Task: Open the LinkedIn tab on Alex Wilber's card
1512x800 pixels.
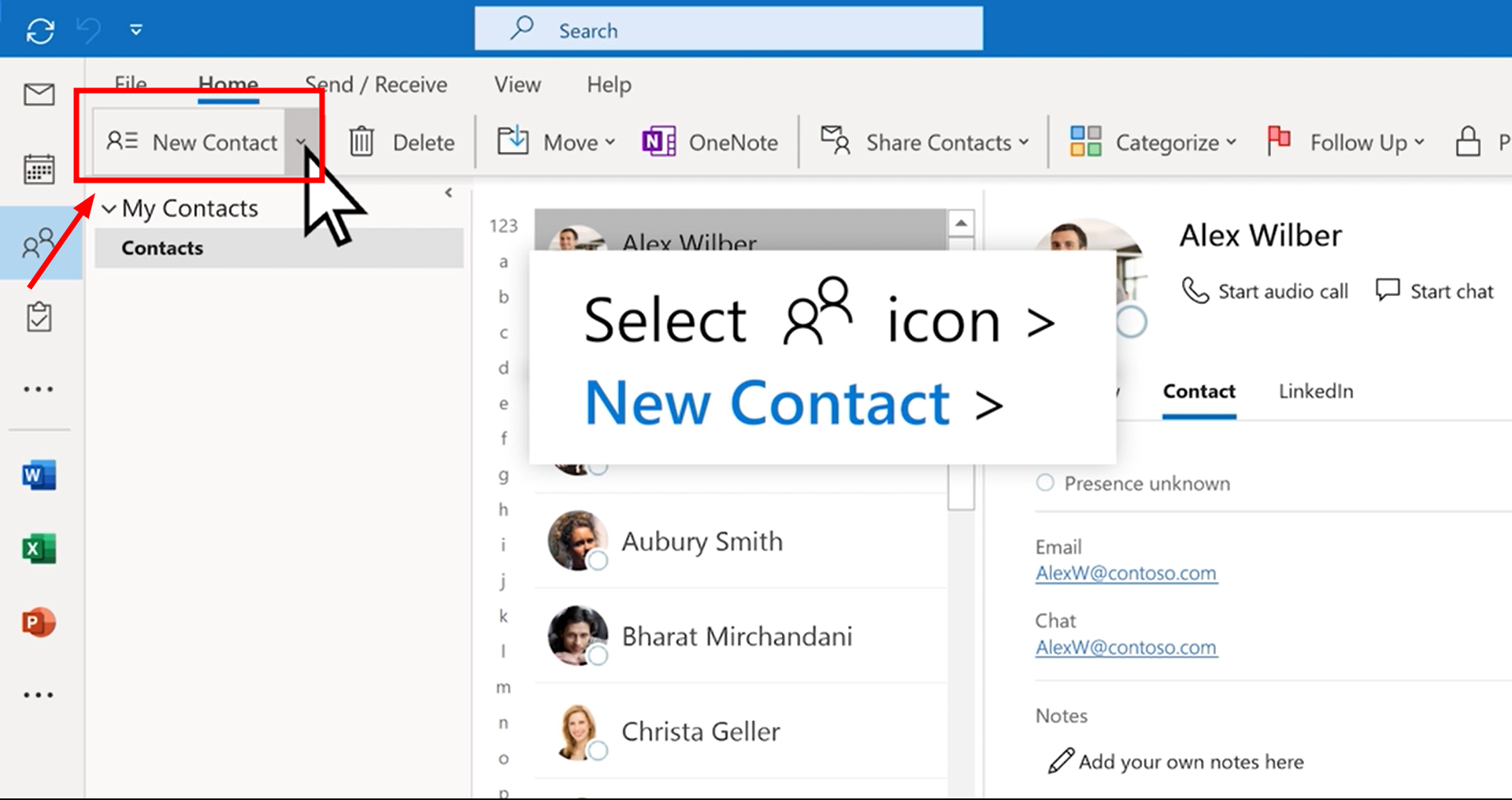Action: [x=1315, y=391]
